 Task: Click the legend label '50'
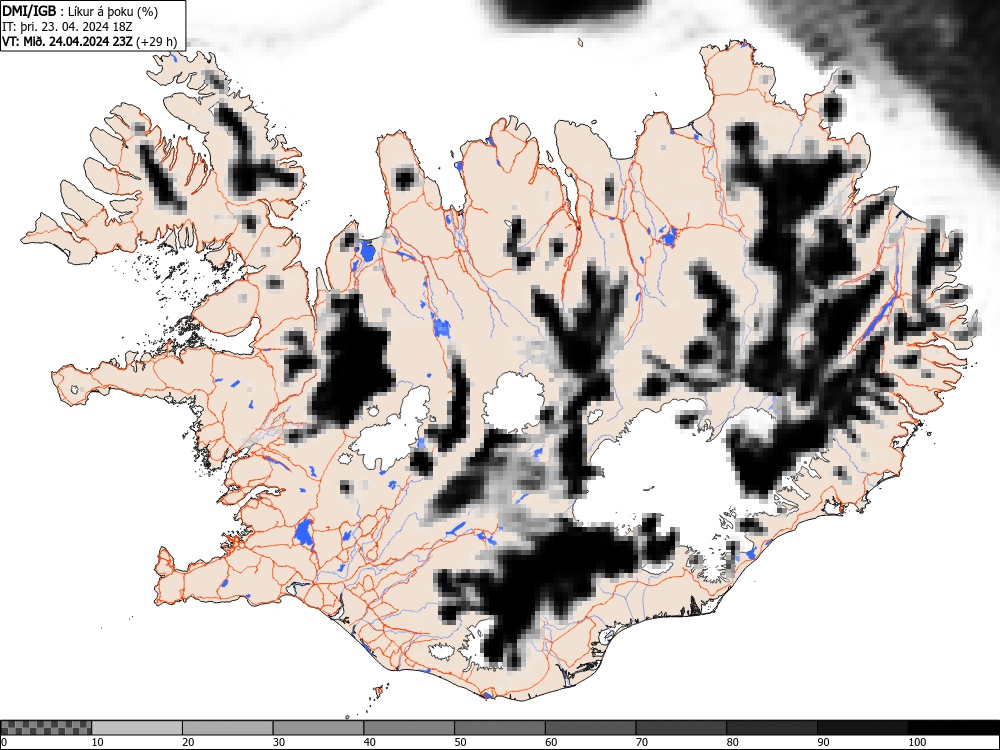click(460, 742)
